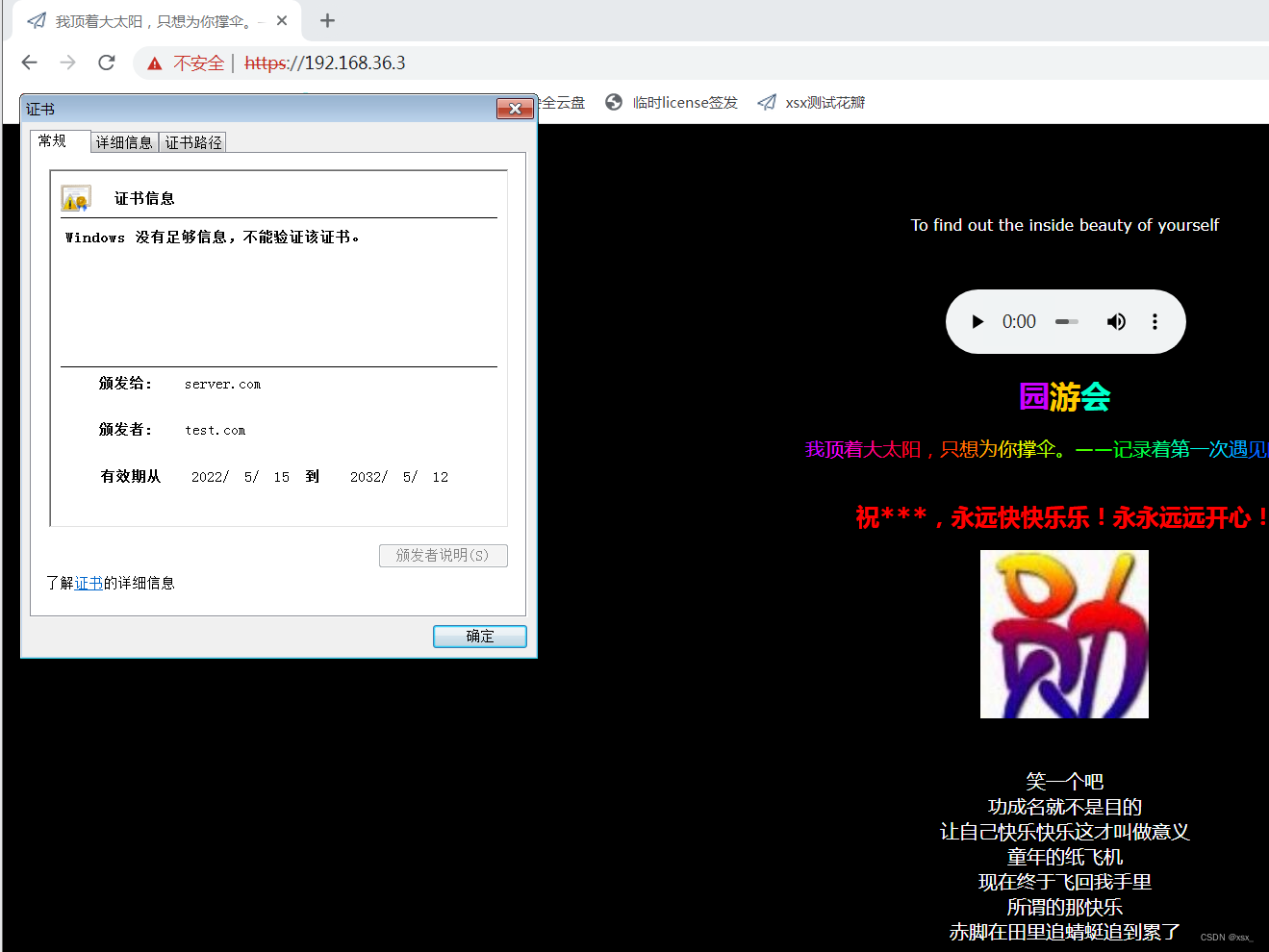Click the back navigation arrow

(x=29, y=63)
